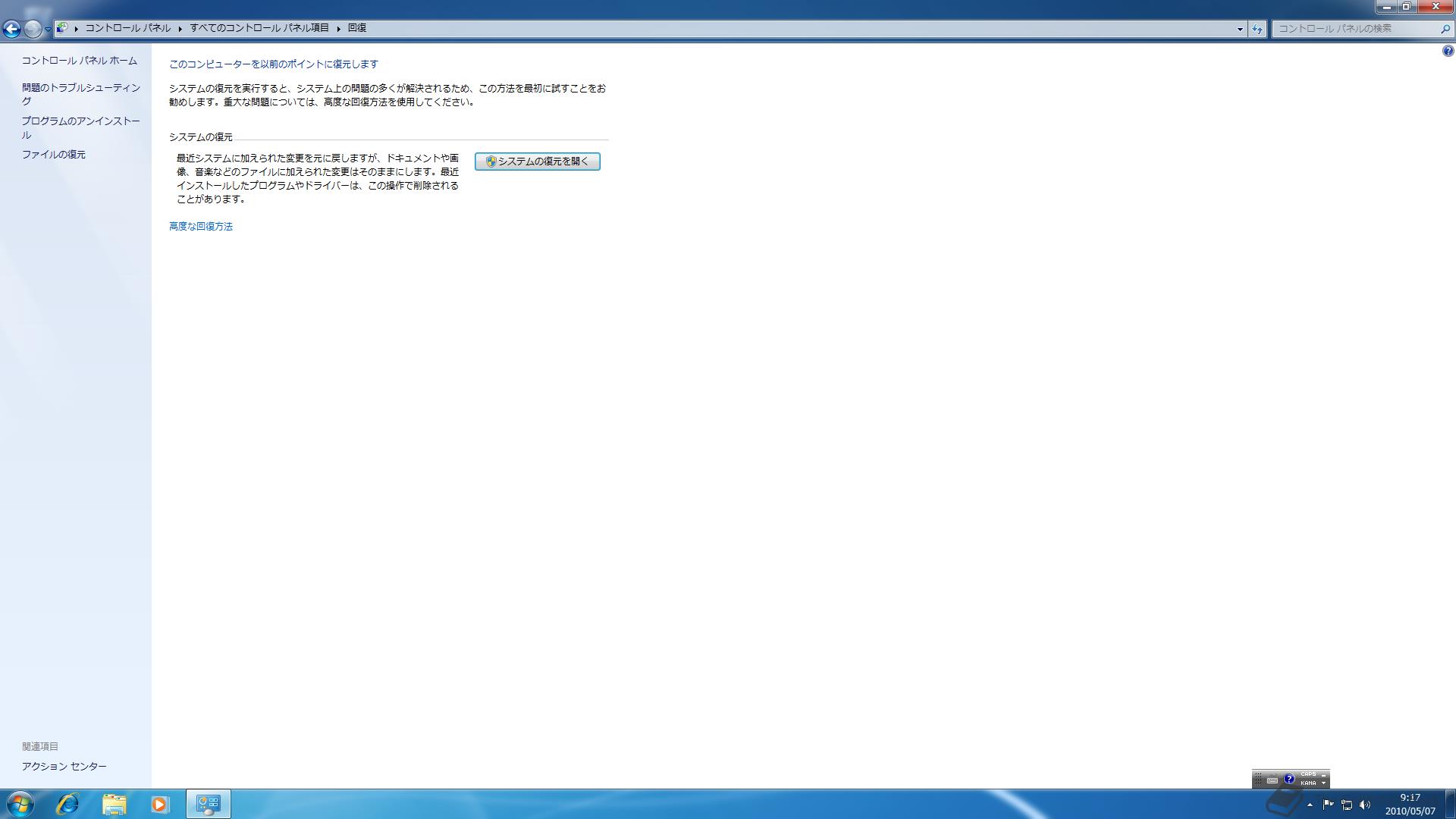Click the volume speaker icon in the tray
This screenshot has width=1456, height=819.
tap(1365, 805)
